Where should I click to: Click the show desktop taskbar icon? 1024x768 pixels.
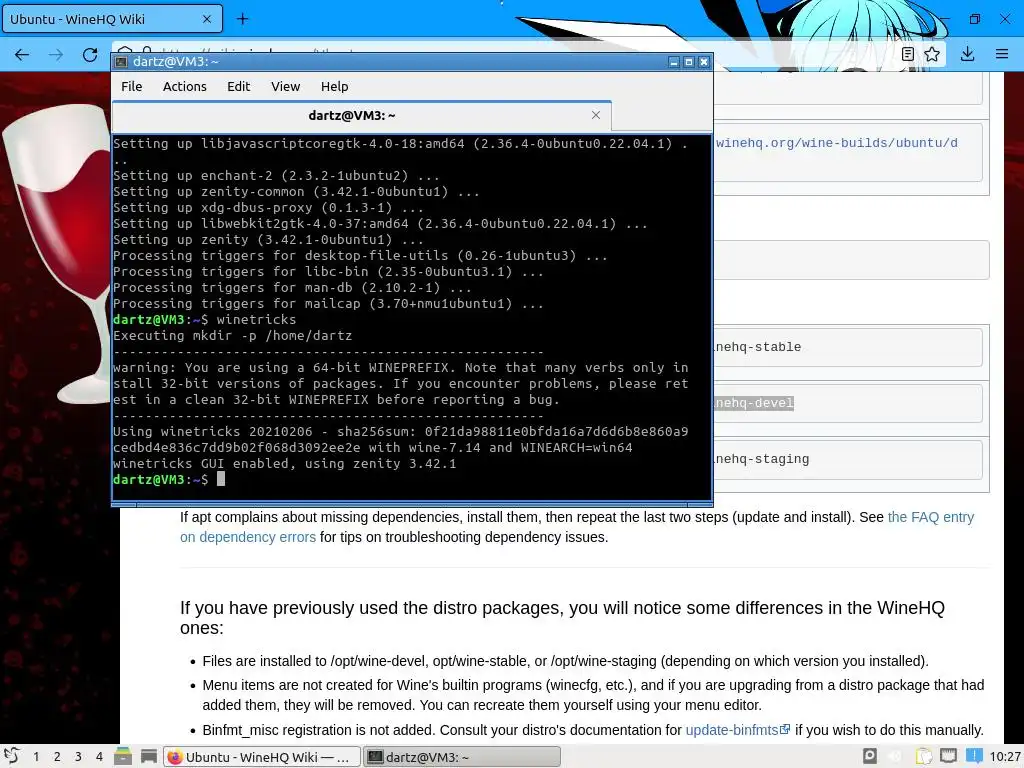click(x=149, y=756)
